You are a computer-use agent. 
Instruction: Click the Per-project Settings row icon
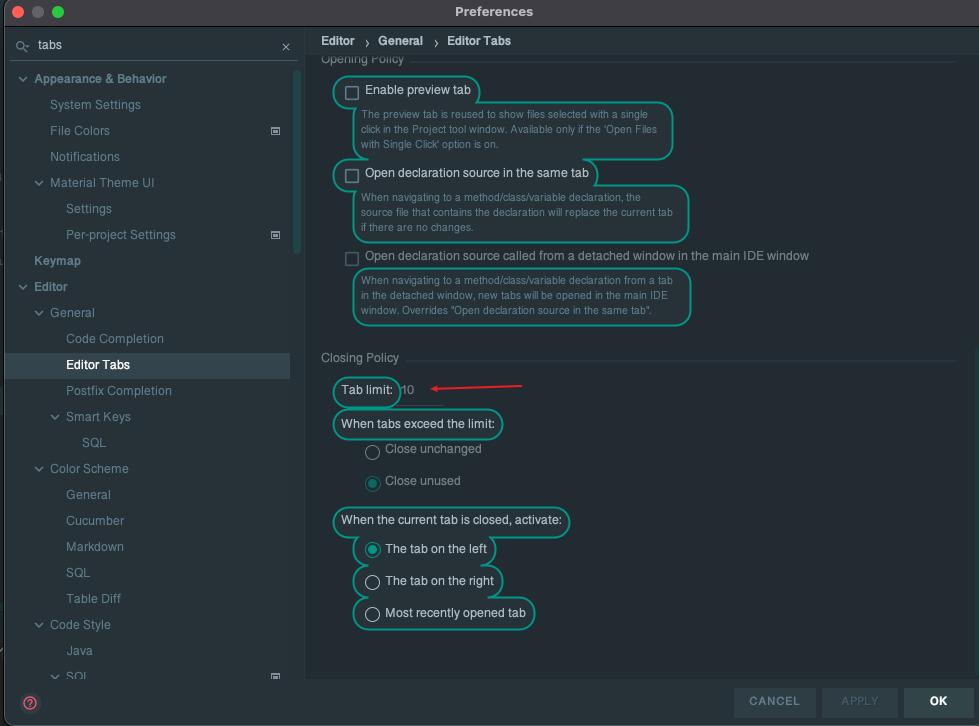pos(276,235)
